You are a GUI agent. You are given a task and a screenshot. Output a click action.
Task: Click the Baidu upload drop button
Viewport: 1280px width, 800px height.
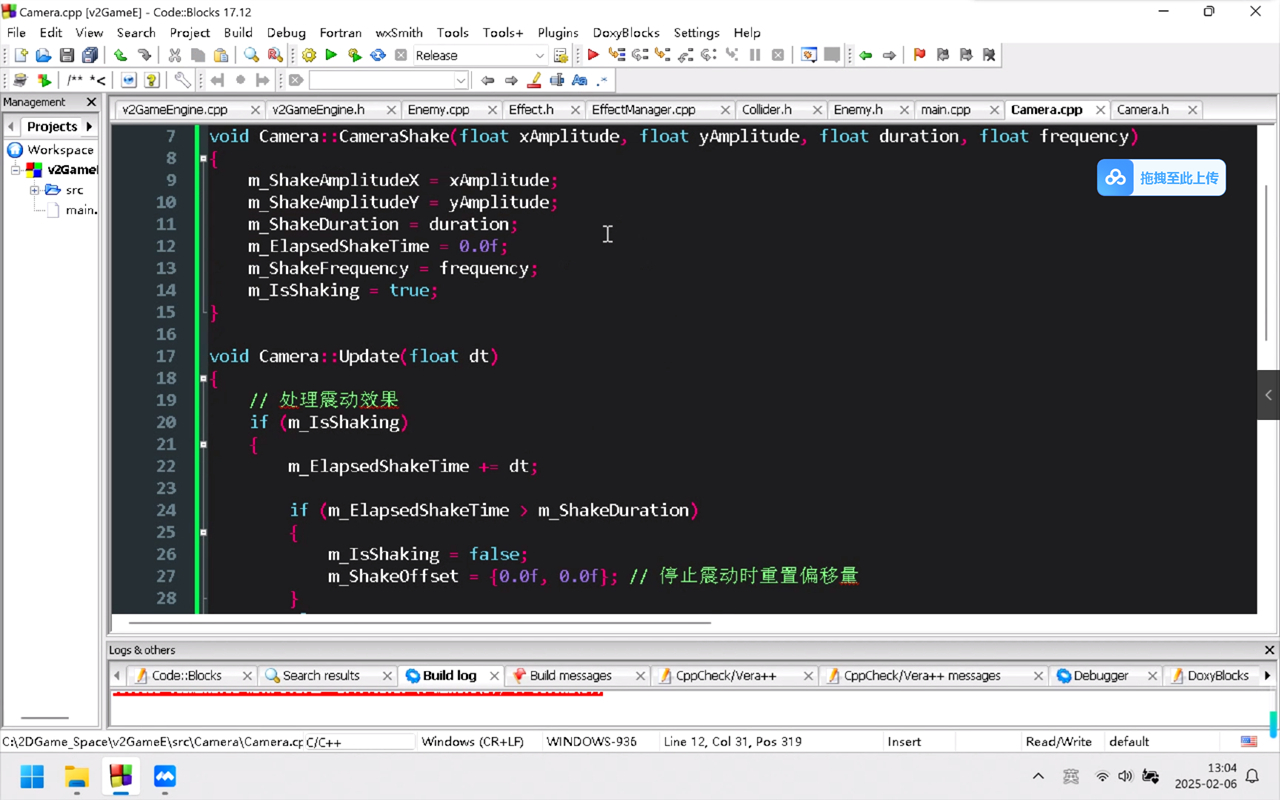(1161, 178)
